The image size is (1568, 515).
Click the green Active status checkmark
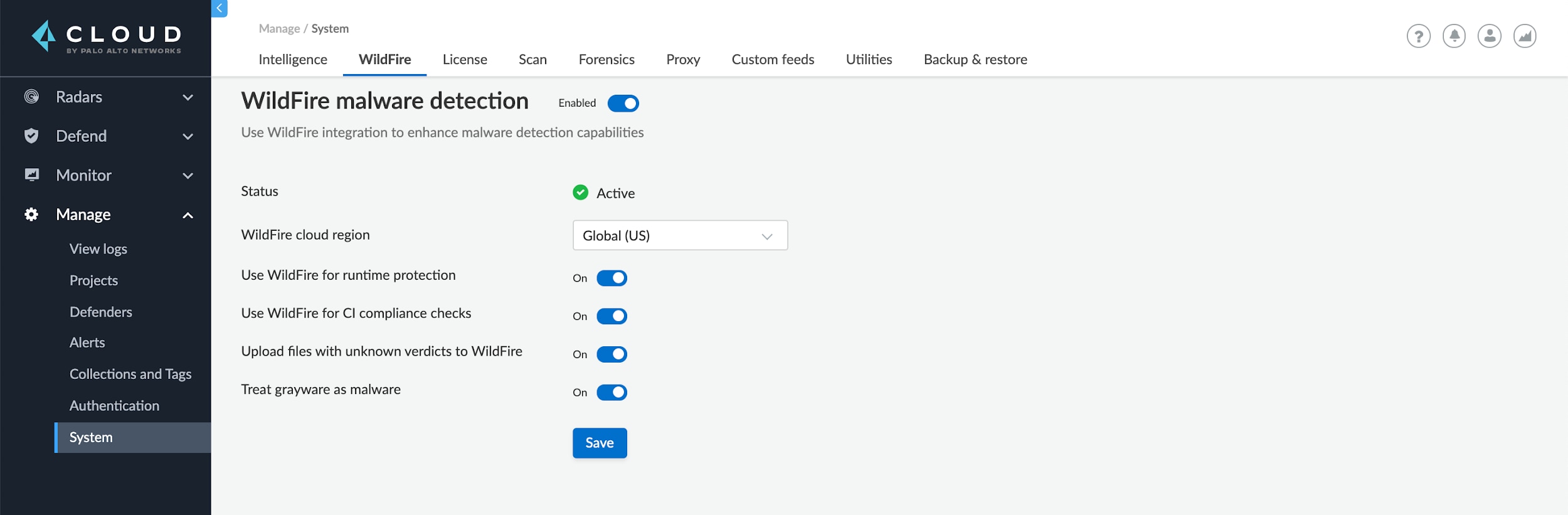[581, 193]
